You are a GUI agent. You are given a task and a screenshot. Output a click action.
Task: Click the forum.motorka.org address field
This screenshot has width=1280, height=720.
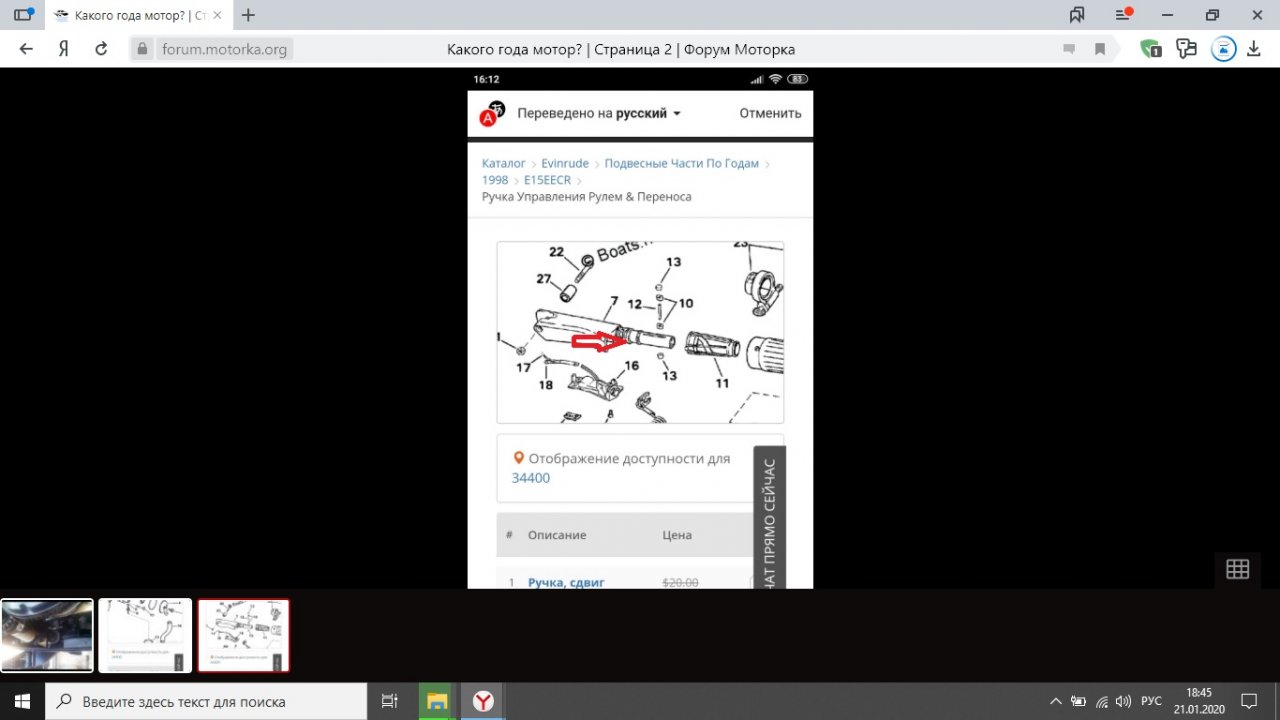pyautogui.click(x=224, y=49)
